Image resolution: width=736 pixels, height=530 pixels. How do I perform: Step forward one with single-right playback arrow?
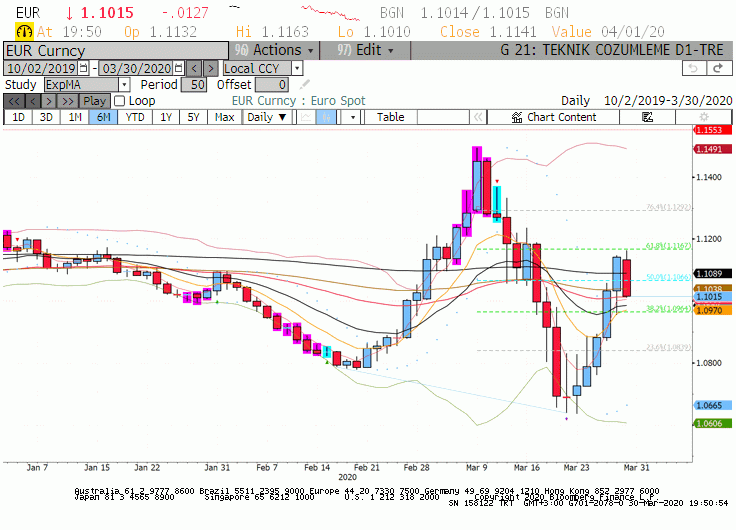point(49,101)
